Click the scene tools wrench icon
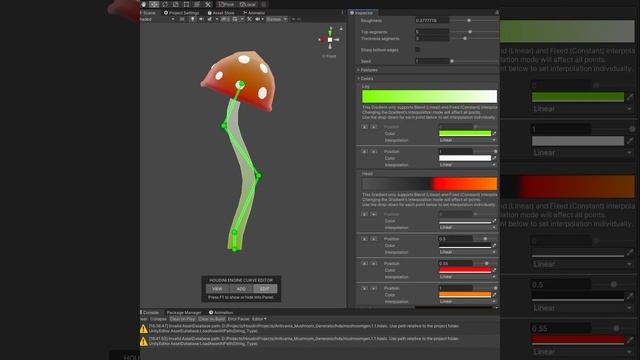 249,19
